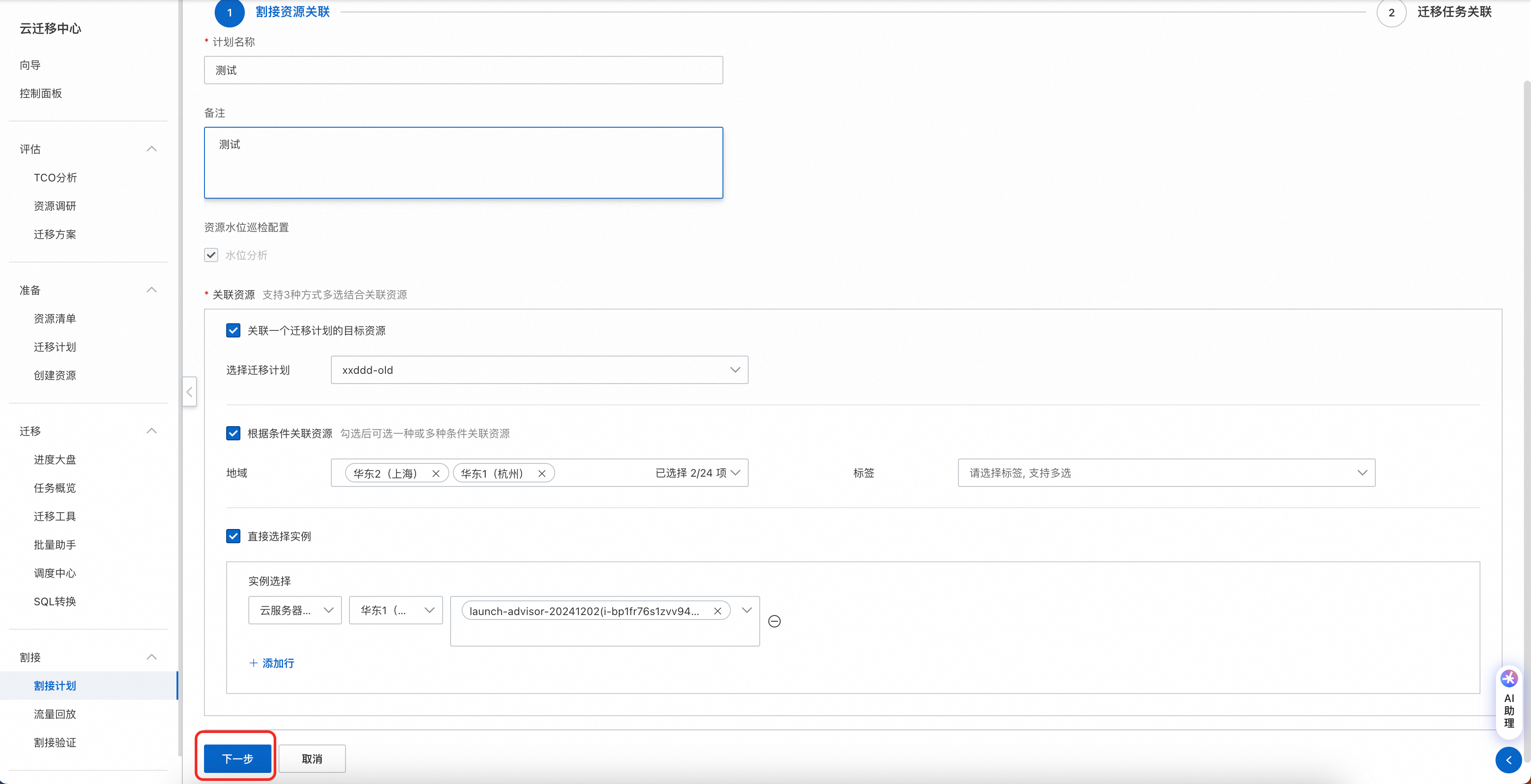Focus the 计划名称 input field
Viewport: 1531px width, 784px height.
click(x=463, y=70)
